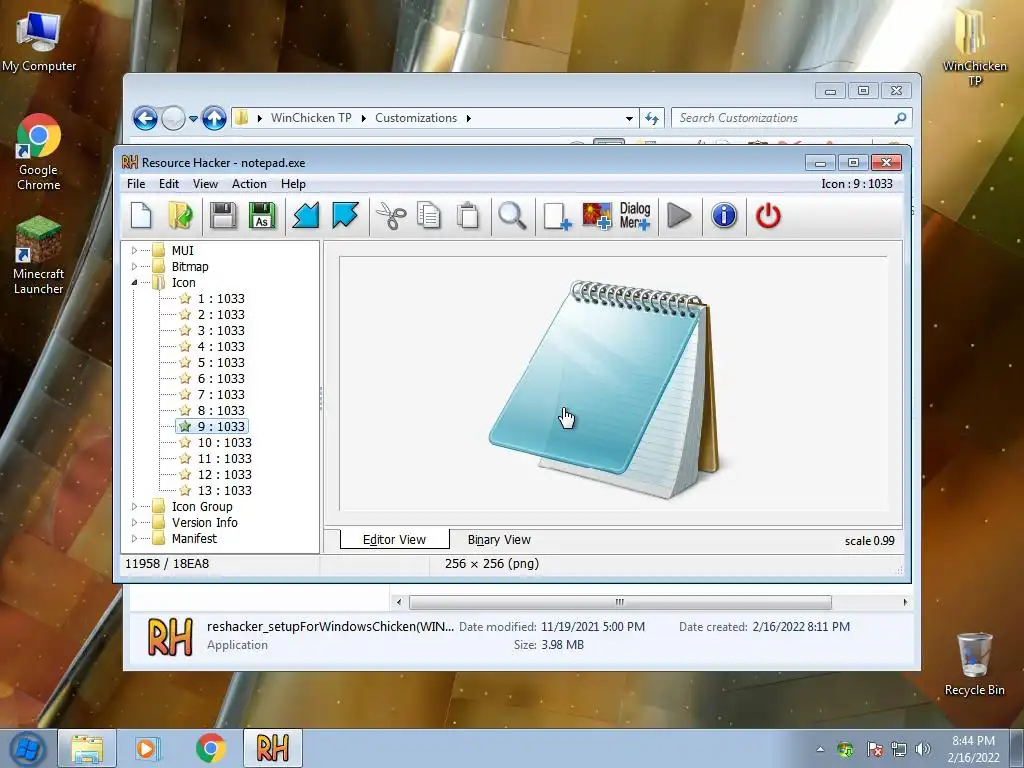
Task: Click the blue flag icon in the toolbar
Action: click(345, 216)
